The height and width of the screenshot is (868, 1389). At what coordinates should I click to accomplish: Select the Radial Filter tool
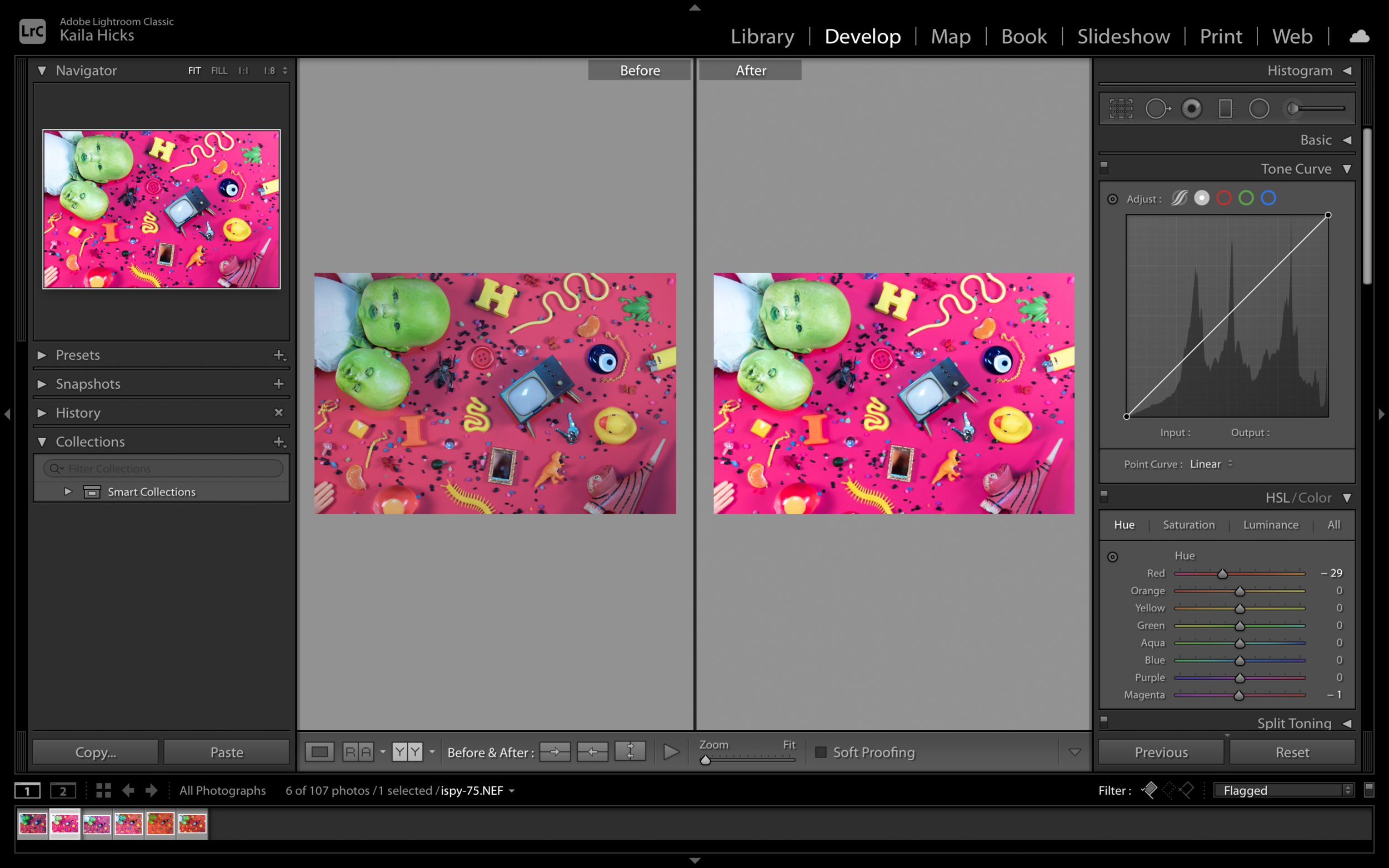tap(1258, 108)
